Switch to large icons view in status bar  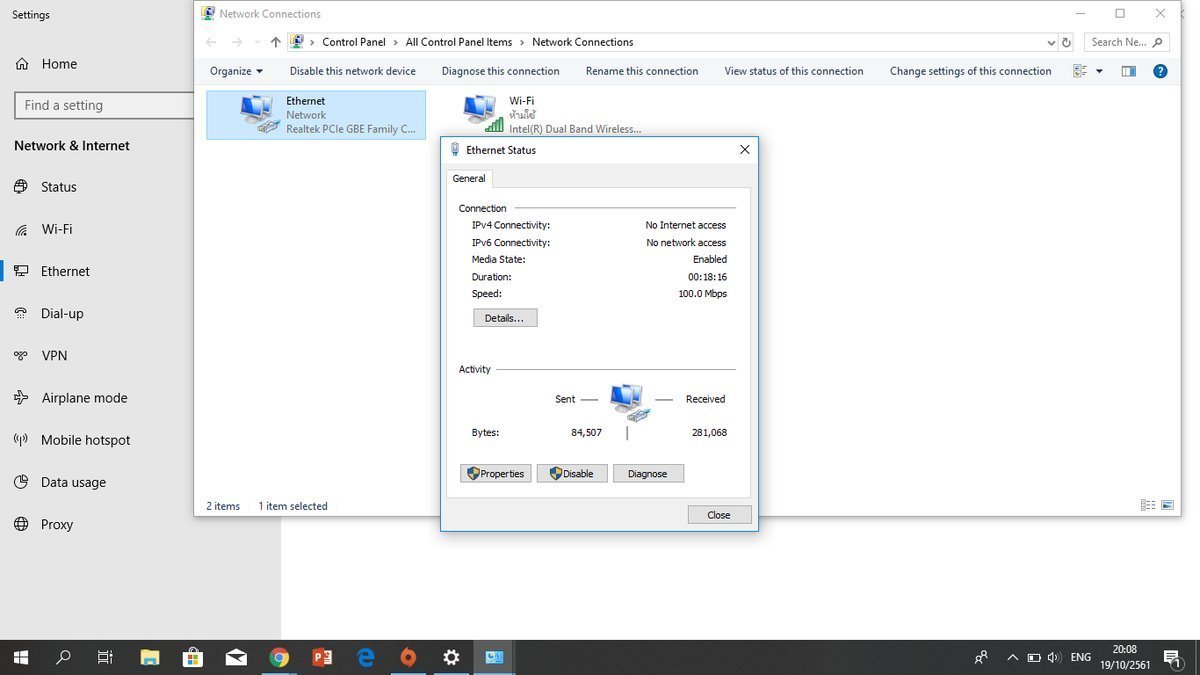pos(1167,506)
